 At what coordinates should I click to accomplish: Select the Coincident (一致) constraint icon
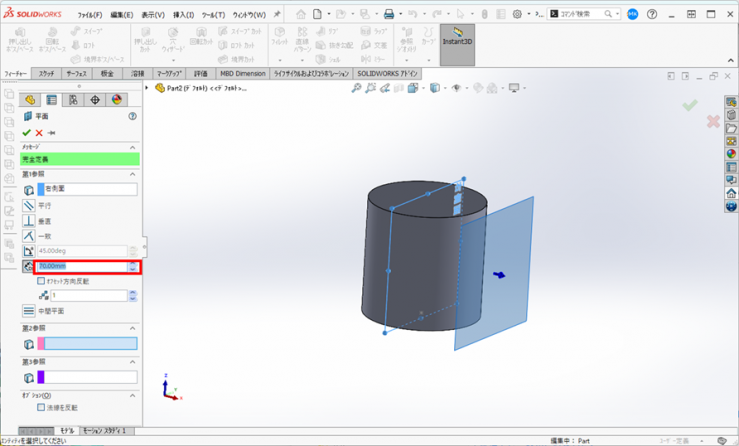[29, 236]
